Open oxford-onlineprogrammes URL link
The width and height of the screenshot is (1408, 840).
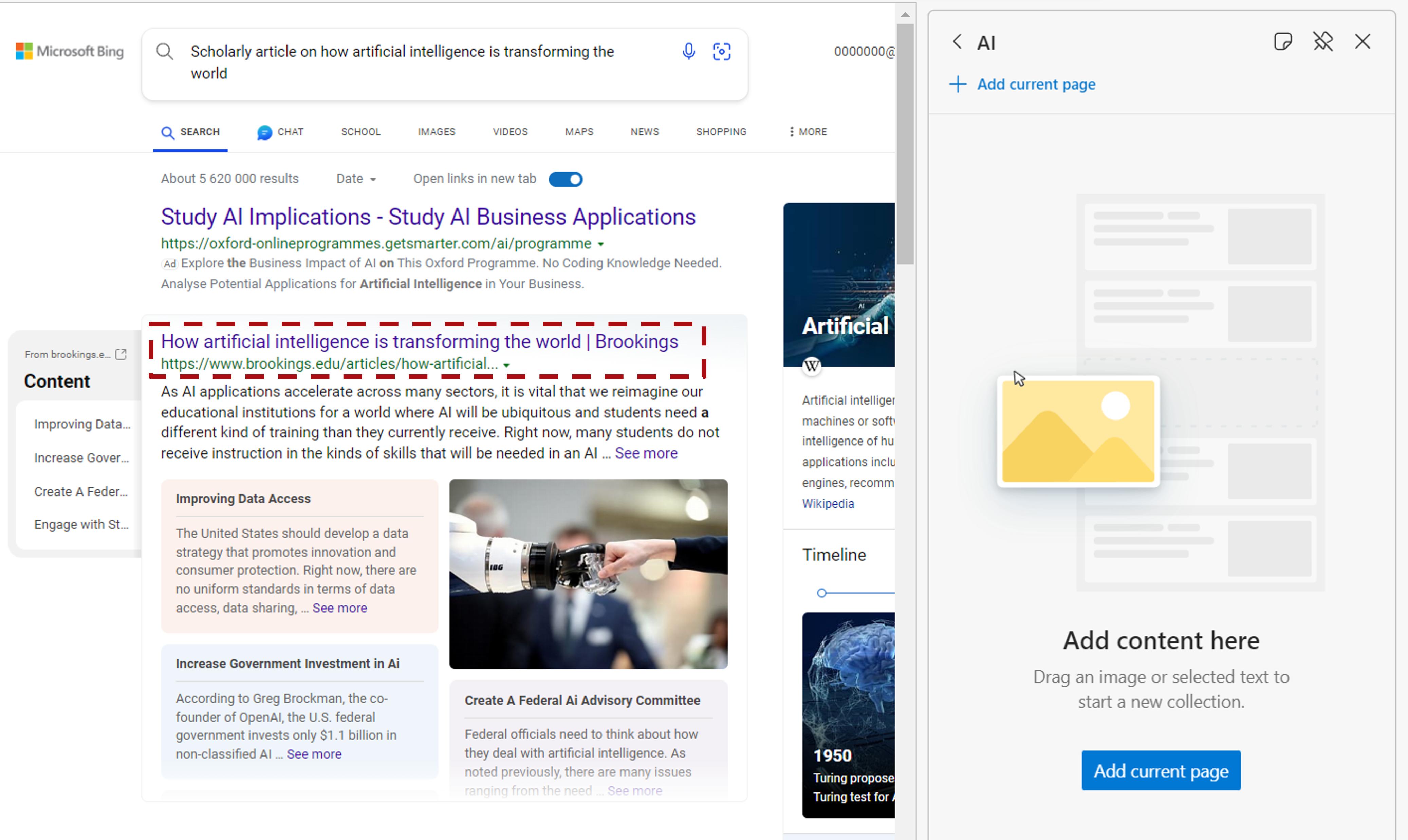click(376, 244)
